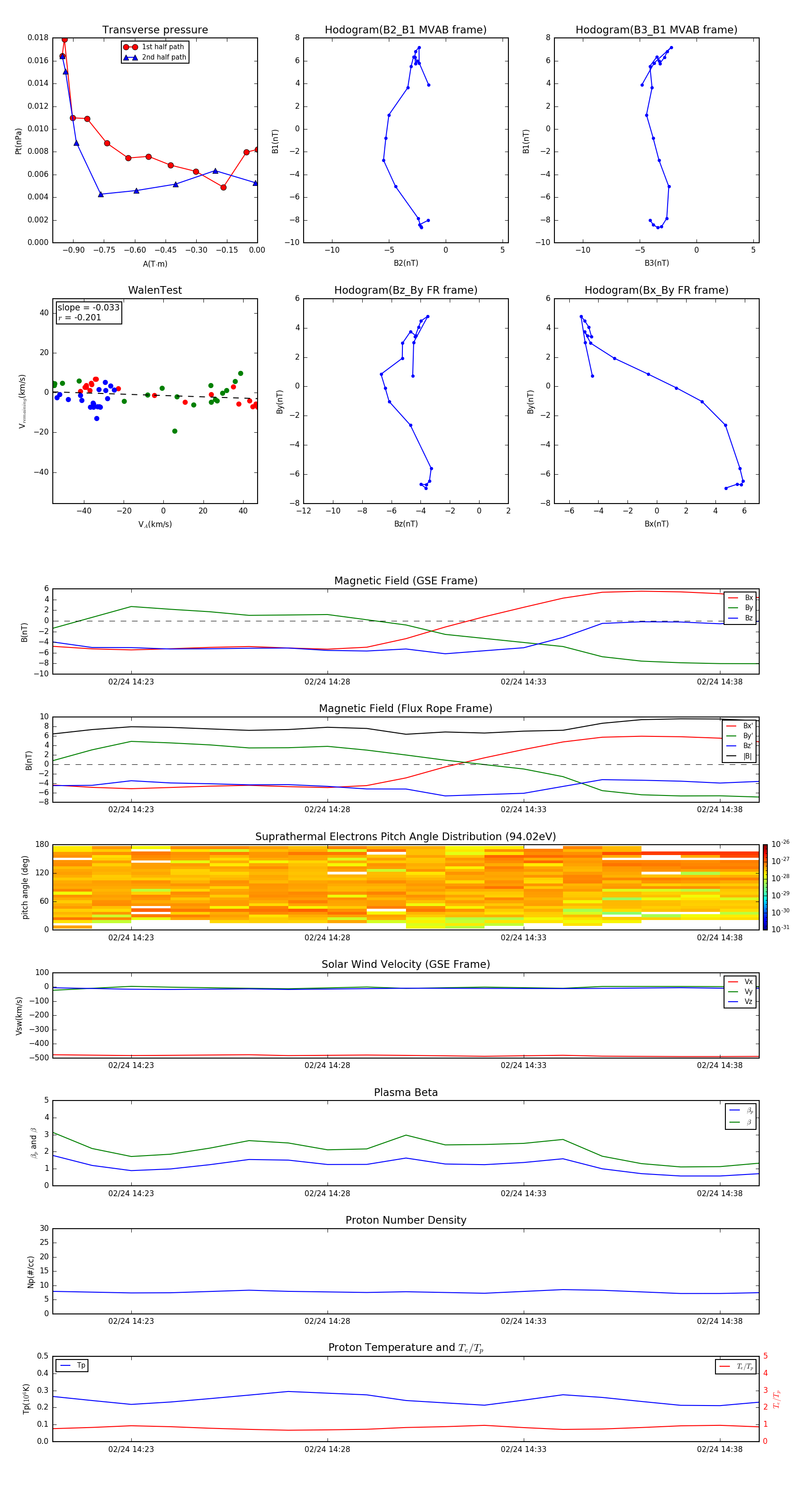Screen dimensions: 812x1489
Task: Click the 10^-31 colorbar label
Action: [x=780, y=929]
